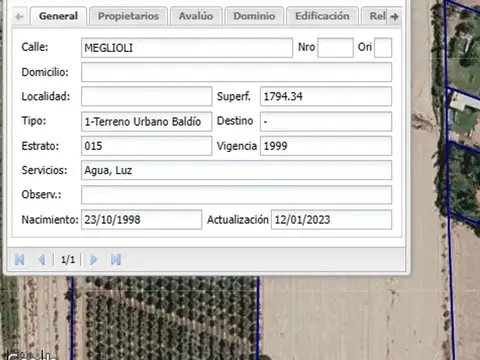The image size is (480, 360).
Task: Click the Tipo field Terreno Urbano Baldío
Action: [147, 121]
